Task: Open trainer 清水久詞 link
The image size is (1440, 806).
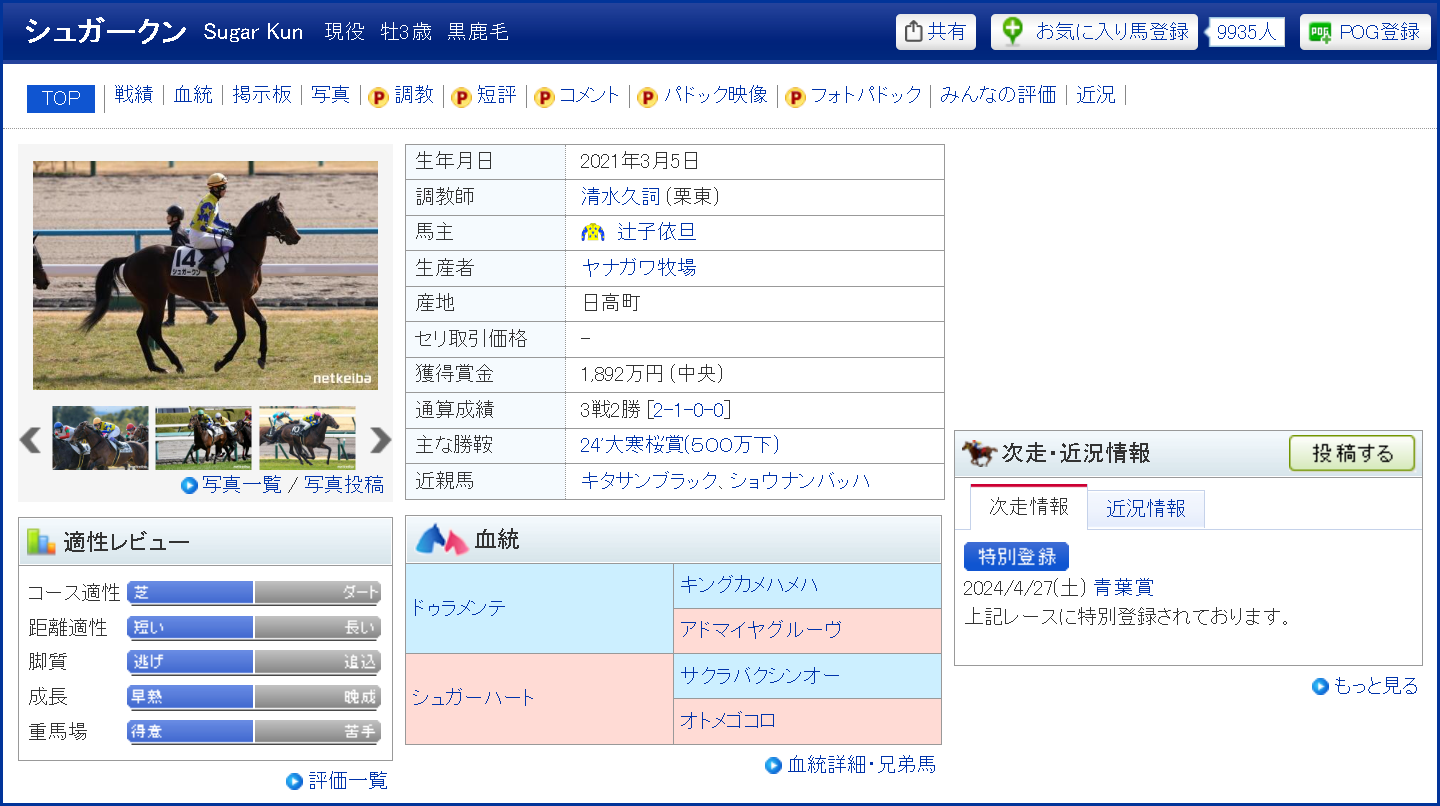Action: coord(620,197)
